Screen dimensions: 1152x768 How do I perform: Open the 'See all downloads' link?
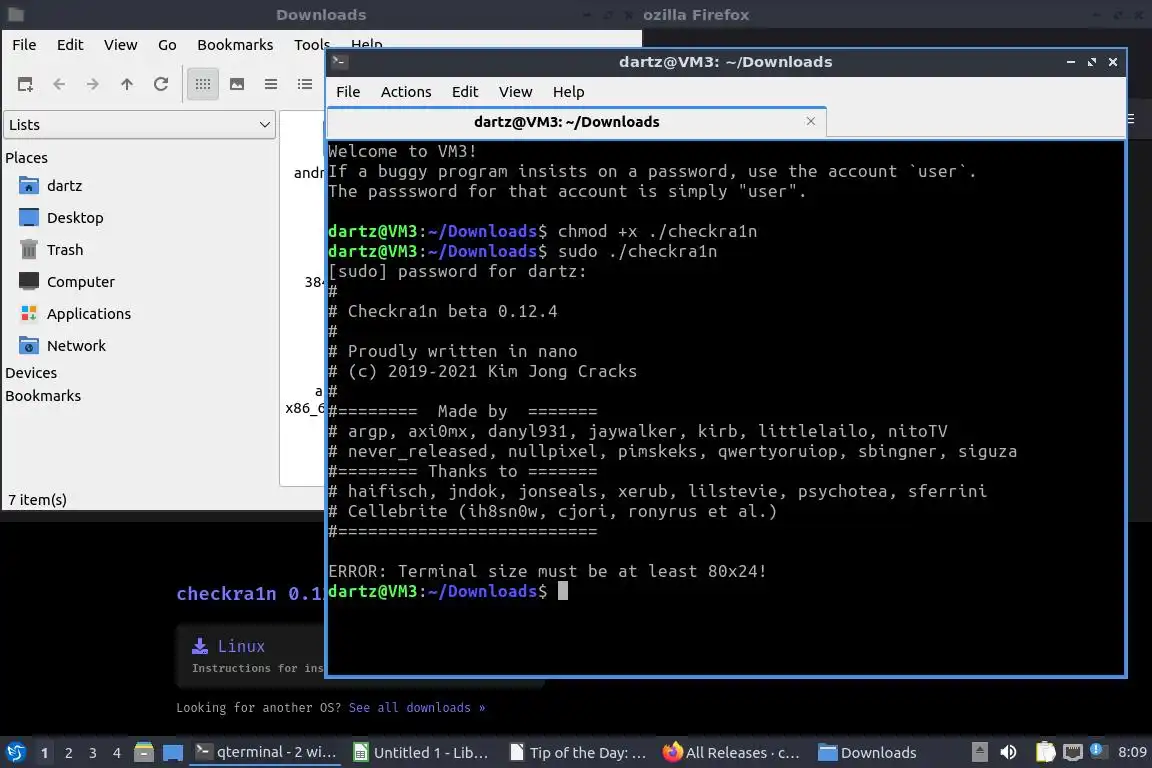point(417,708)
